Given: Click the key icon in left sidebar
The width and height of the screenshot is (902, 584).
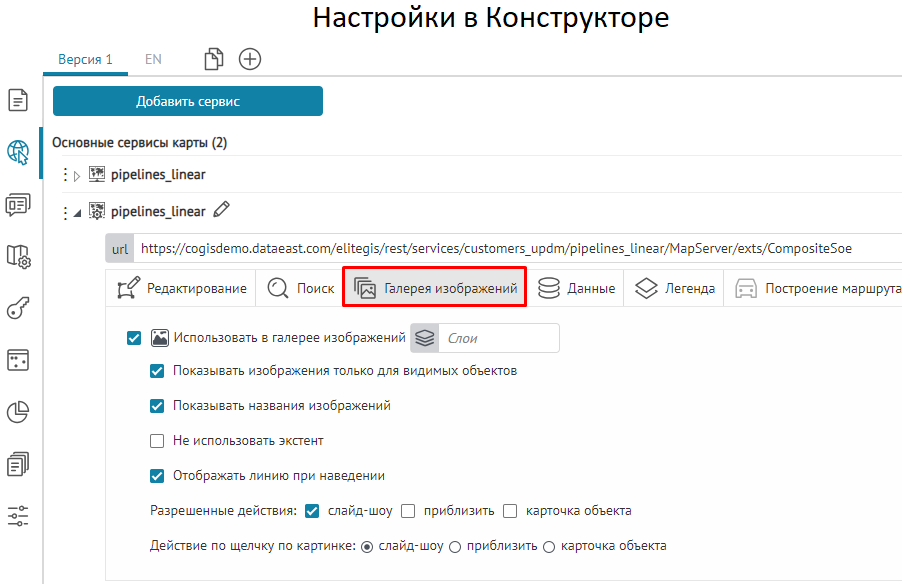Looking at the screenshot, I should [x=18, y=308].
